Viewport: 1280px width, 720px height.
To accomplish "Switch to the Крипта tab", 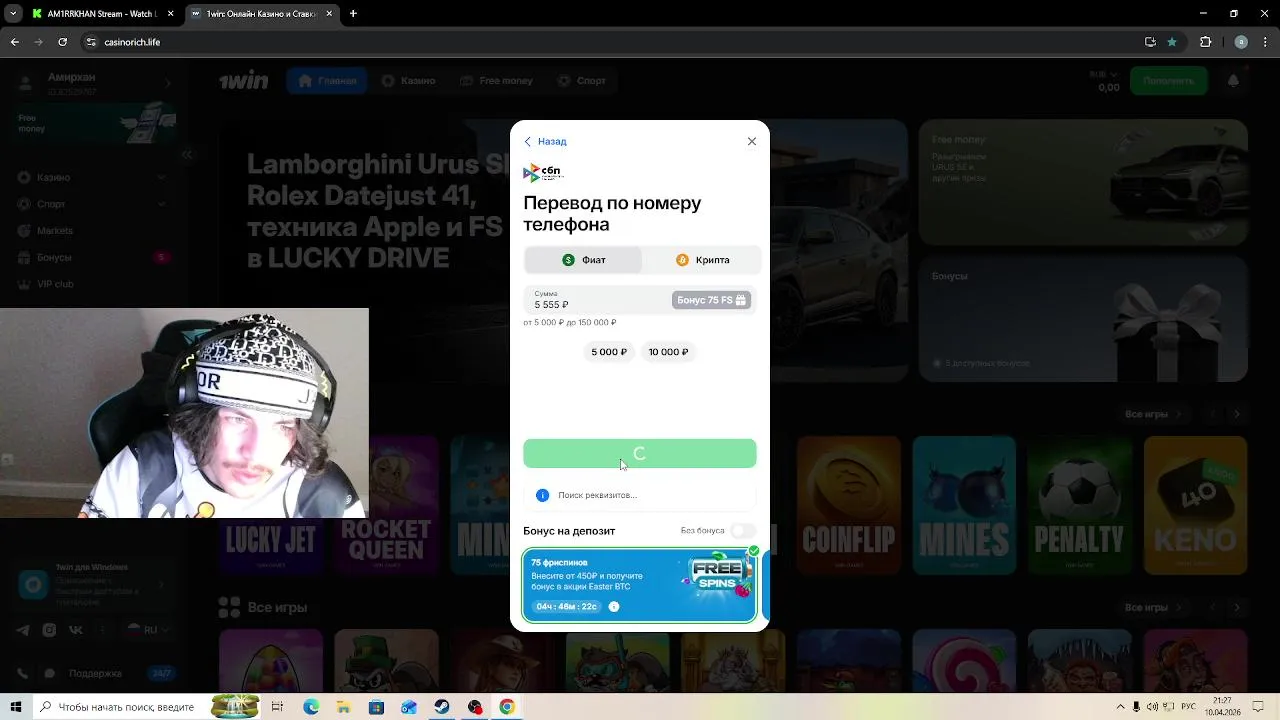I will click(702, 260).
